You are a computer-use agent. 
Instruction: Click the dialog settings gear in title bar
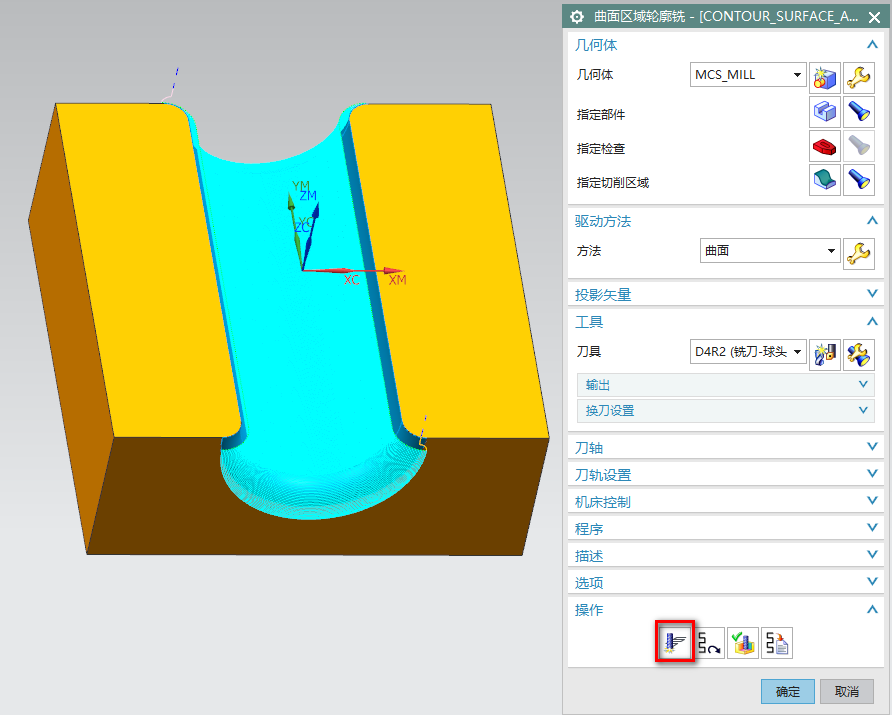point(577,16)
